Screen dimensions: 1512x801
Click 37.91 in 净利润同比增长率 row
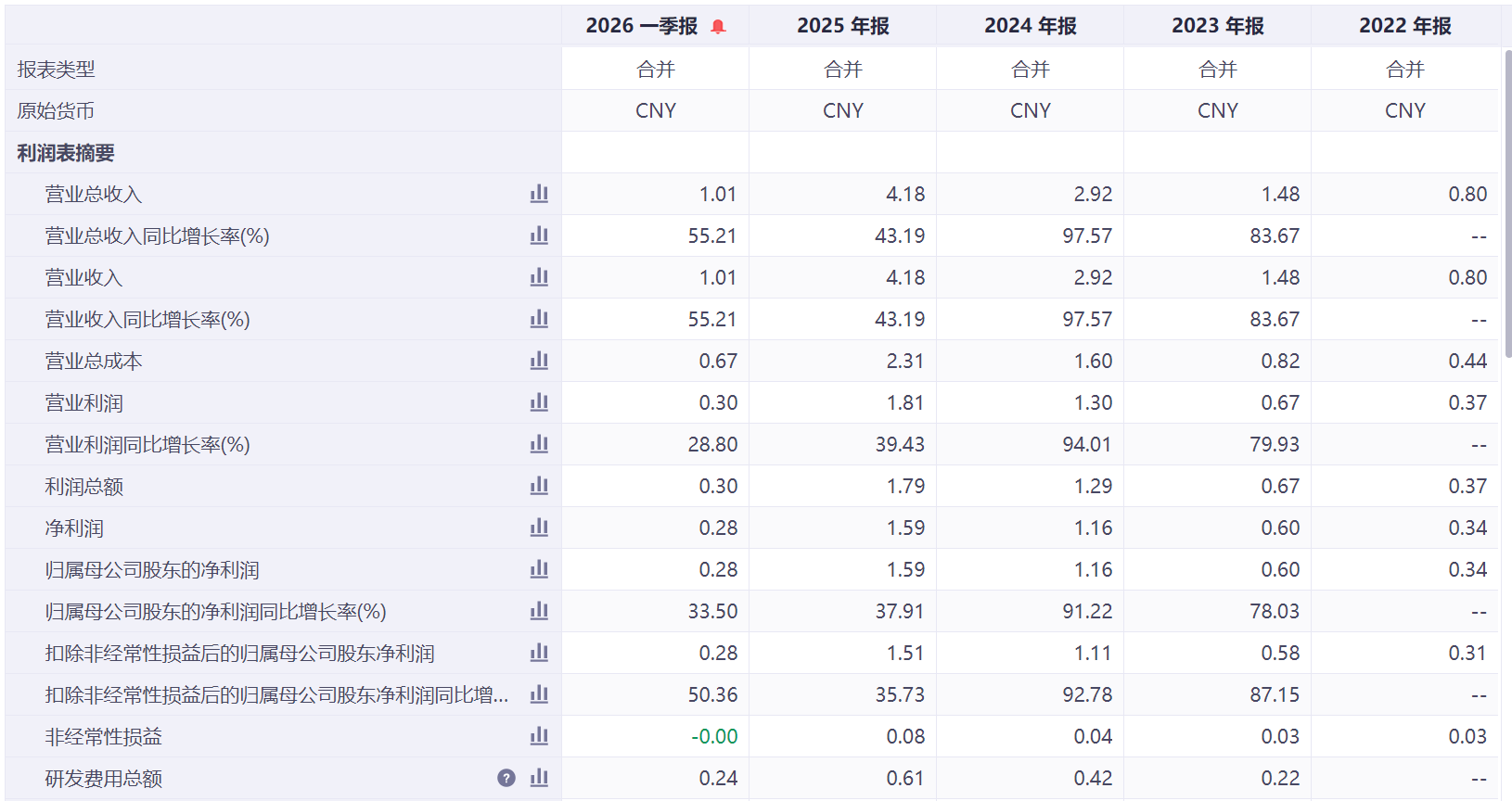900,612
